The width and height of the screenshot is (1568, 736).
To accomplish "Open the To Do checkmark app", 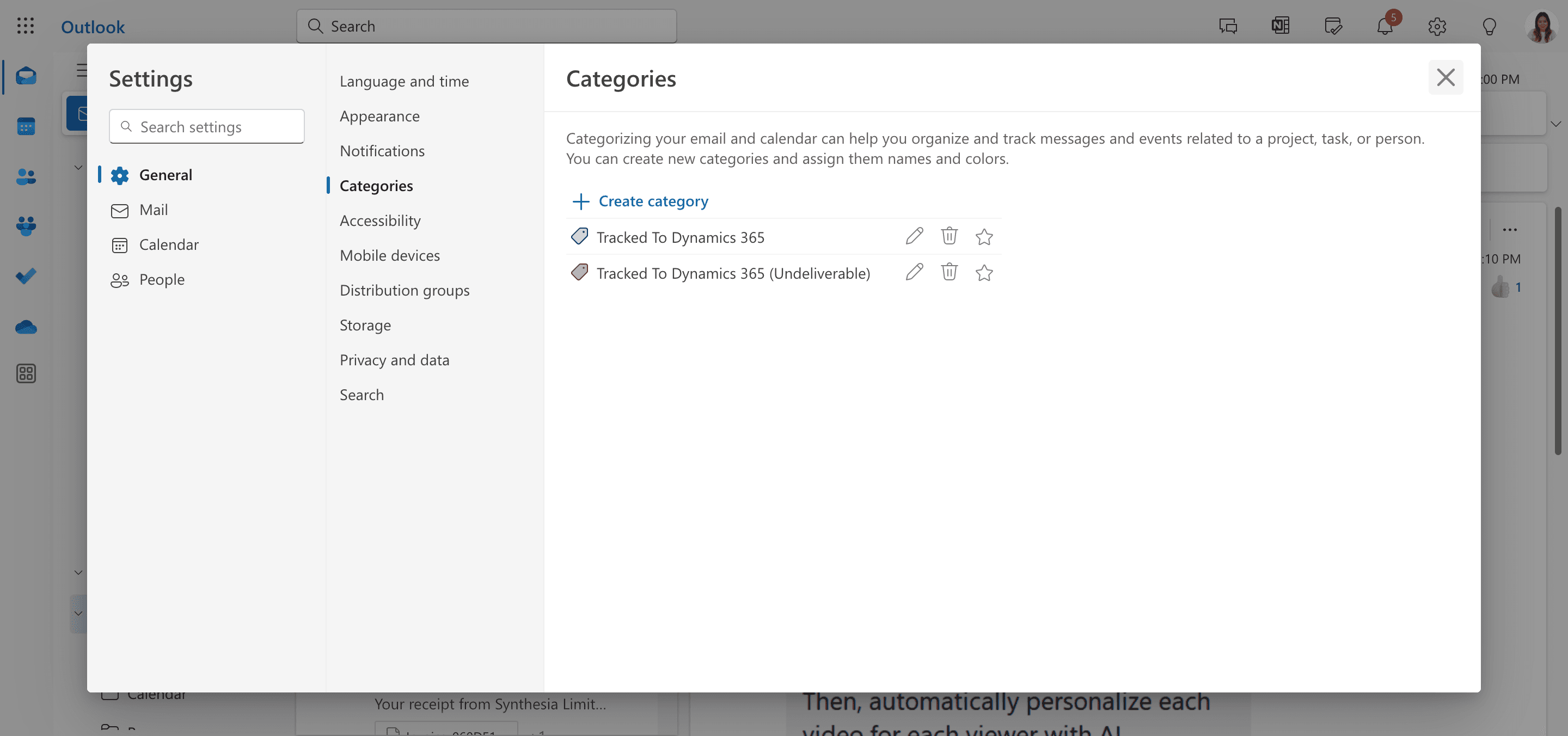I will 26,277.
